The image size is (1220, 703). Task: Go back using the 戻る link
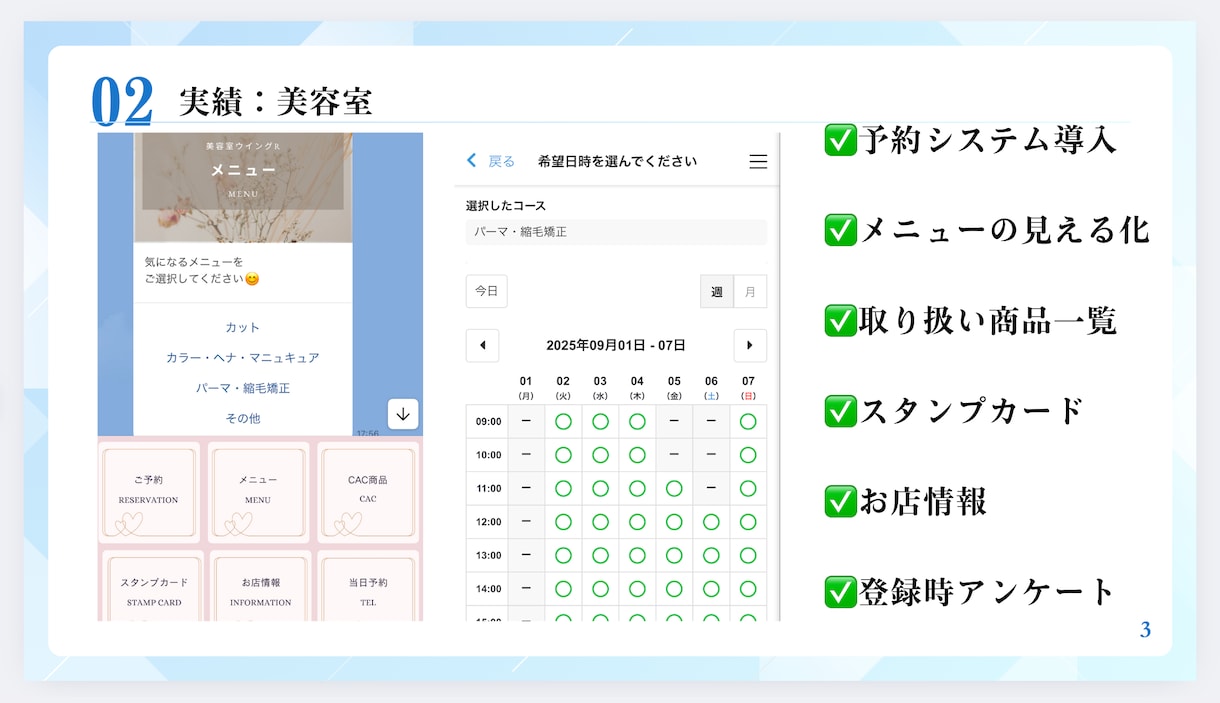[491, 161]
